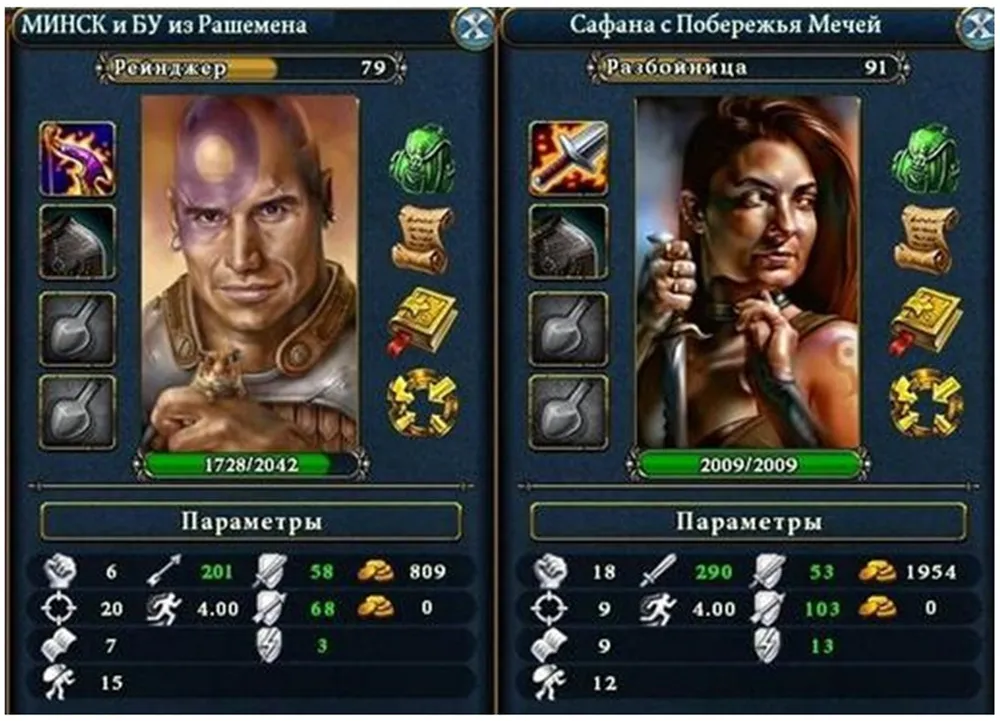Click Safana's flaming sword weapon slot

(x=568, y=159)
